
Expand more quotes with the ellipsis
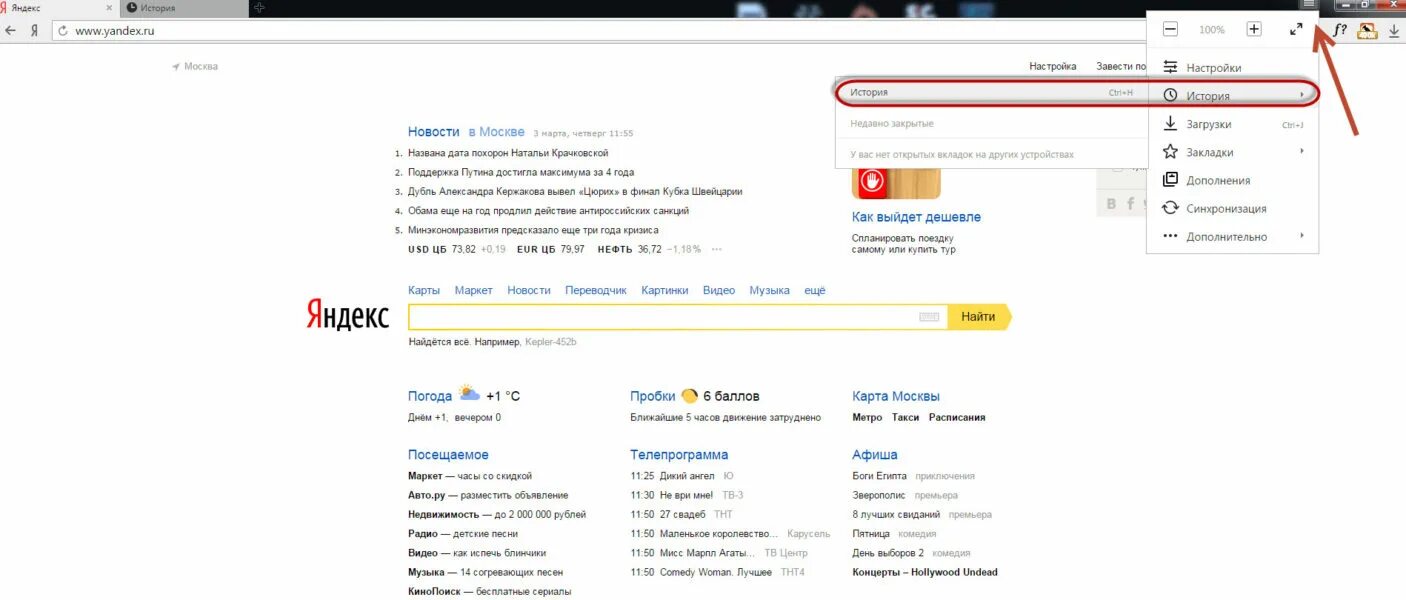[716, 249]
